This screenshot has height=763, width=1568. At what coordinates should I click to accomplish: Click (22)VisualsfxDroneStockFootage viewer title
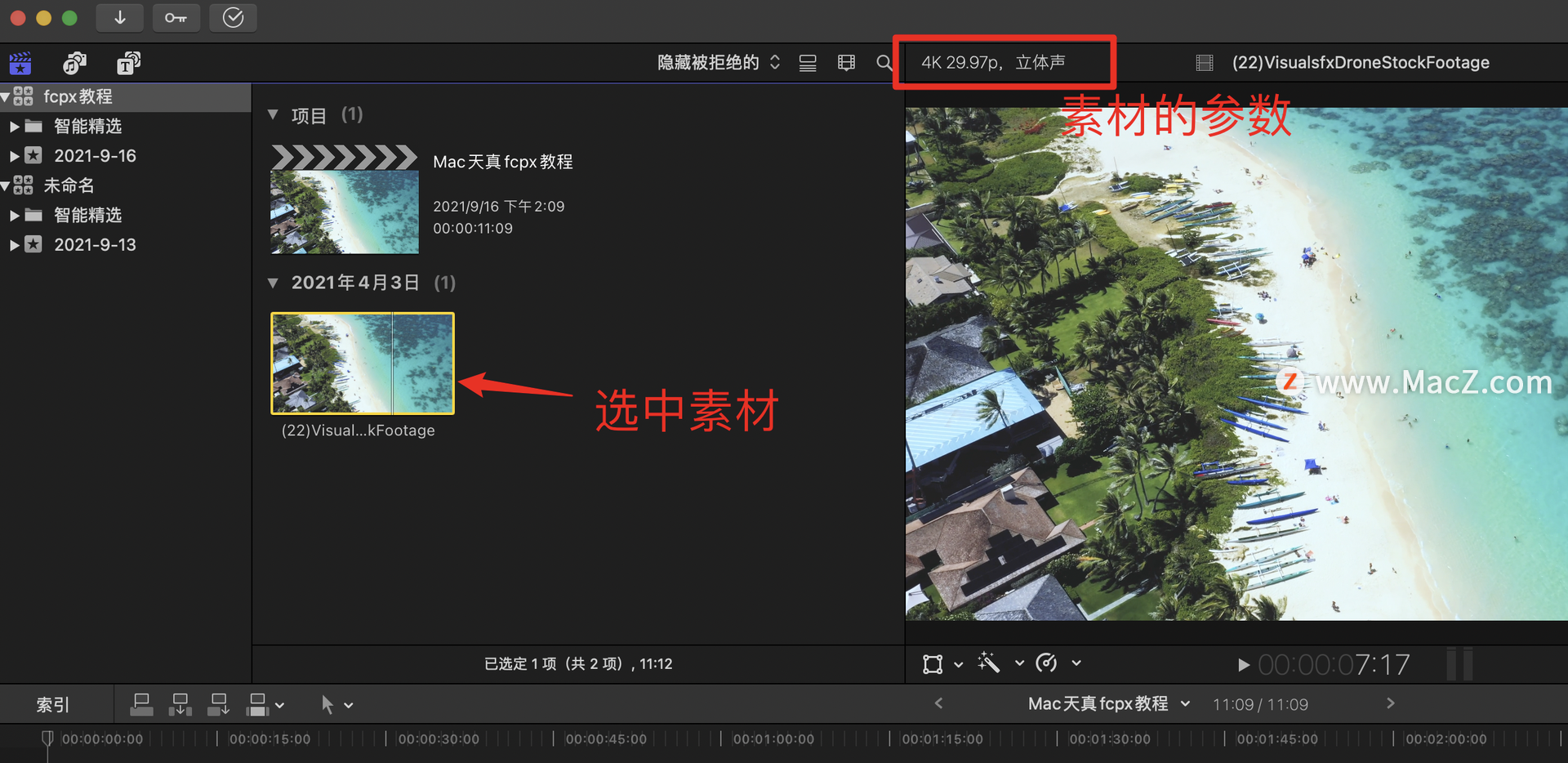[x=1361, y=63]
